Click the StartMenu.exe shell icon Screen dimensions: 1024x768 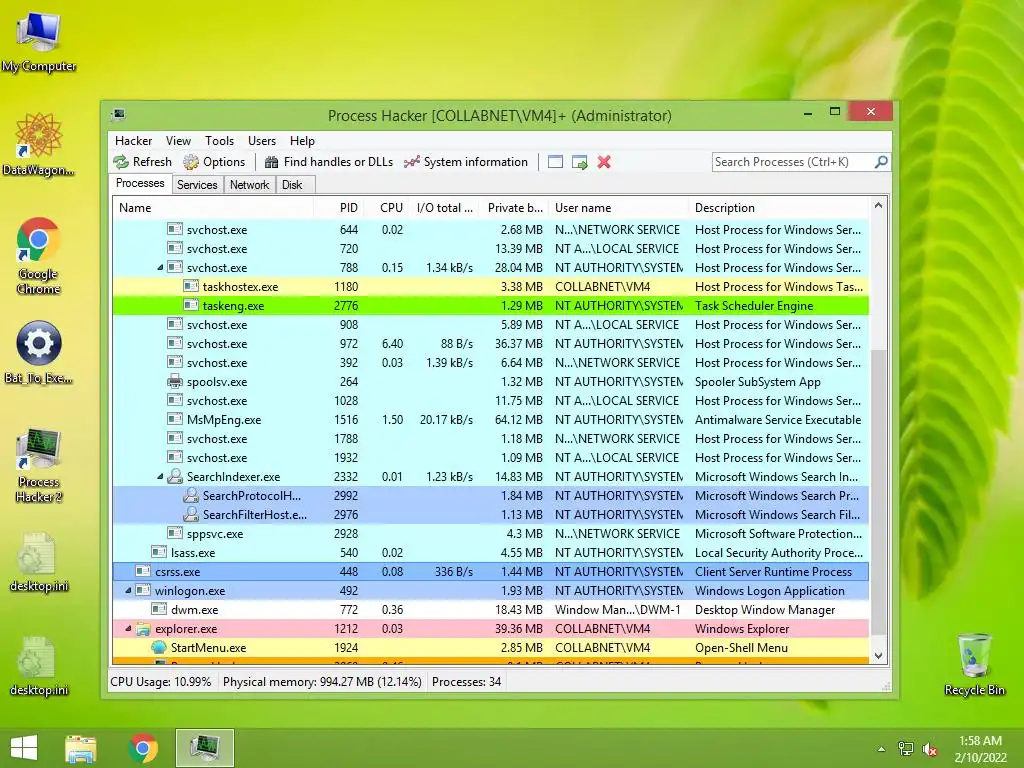point(159,648)
